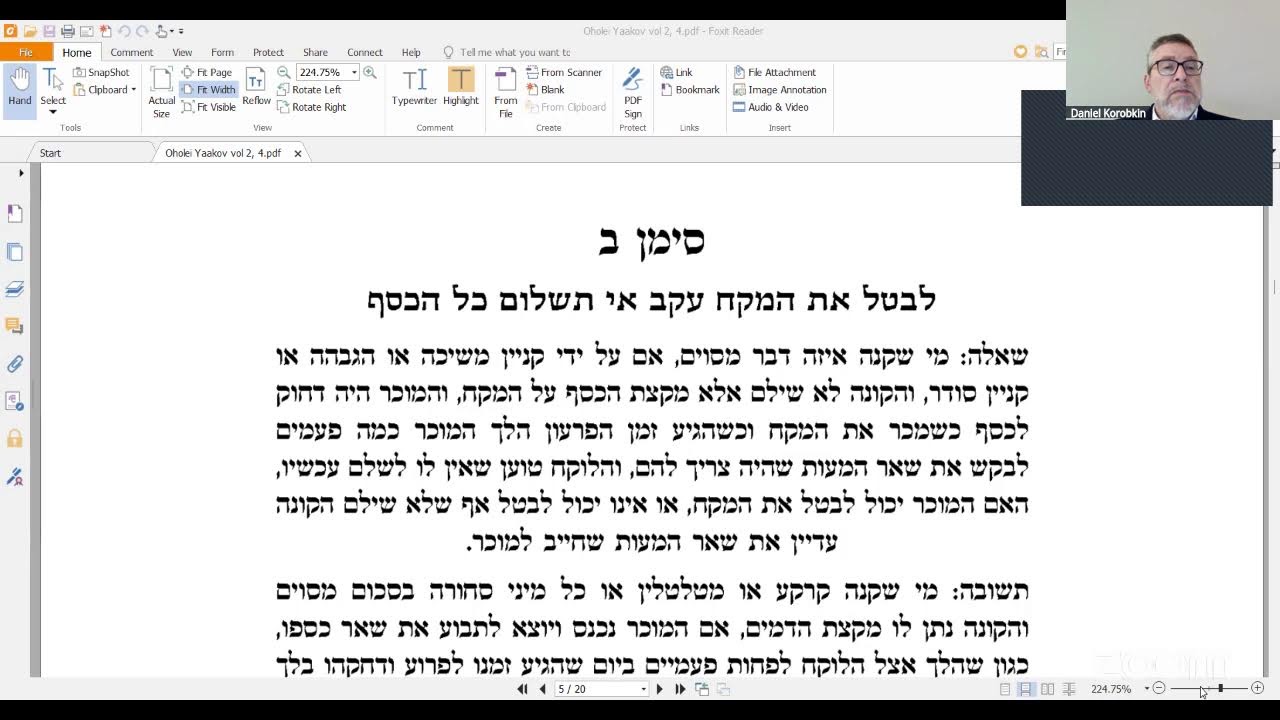The width and height of the screenshot is (1280, 720).
Task: Close the Oholei Yaakov vol 2, 4.pdf tab
Action: point(297,153)
